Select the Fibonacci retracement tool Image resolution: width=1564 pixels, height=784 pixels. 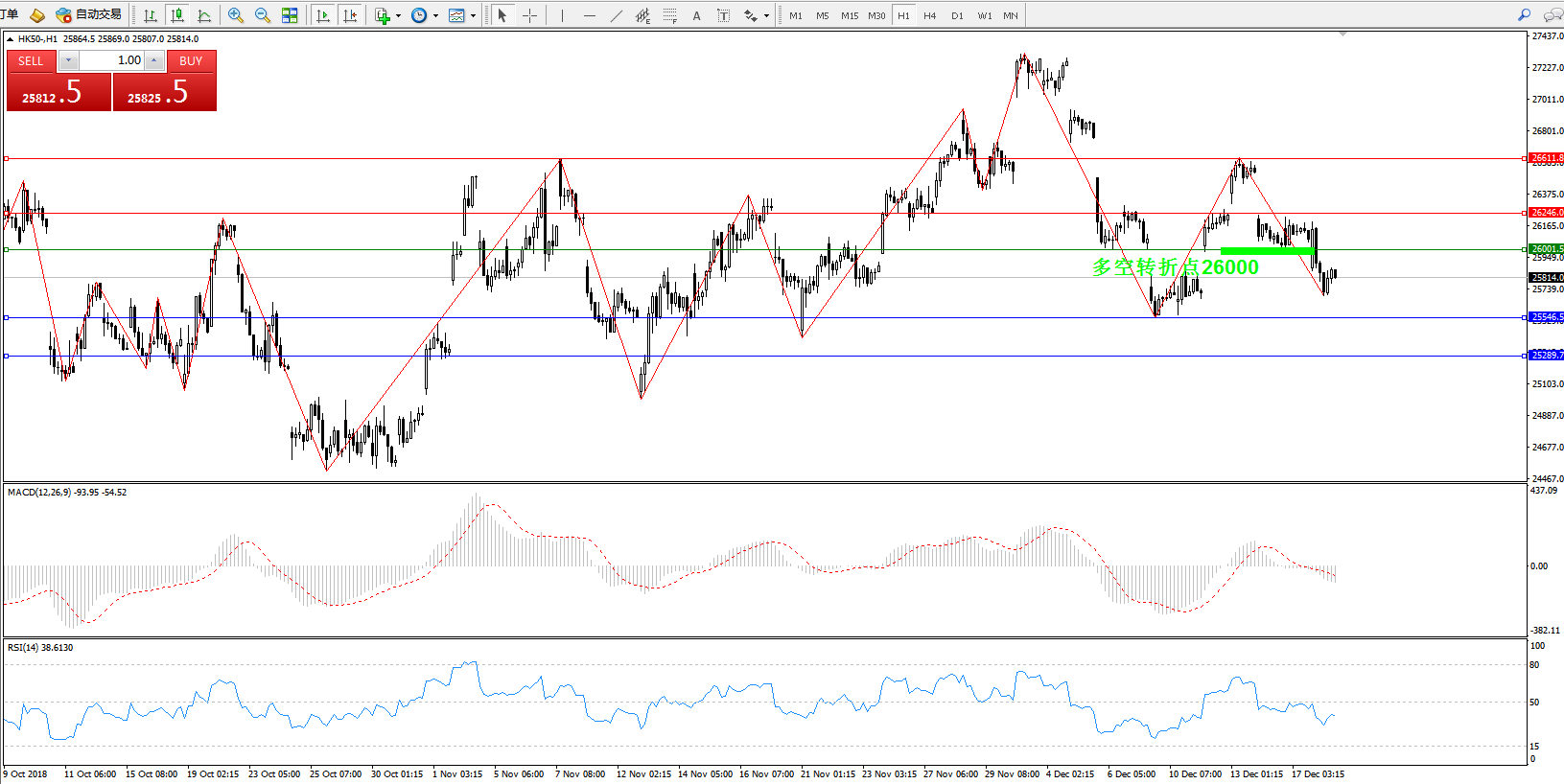(669, 15)
